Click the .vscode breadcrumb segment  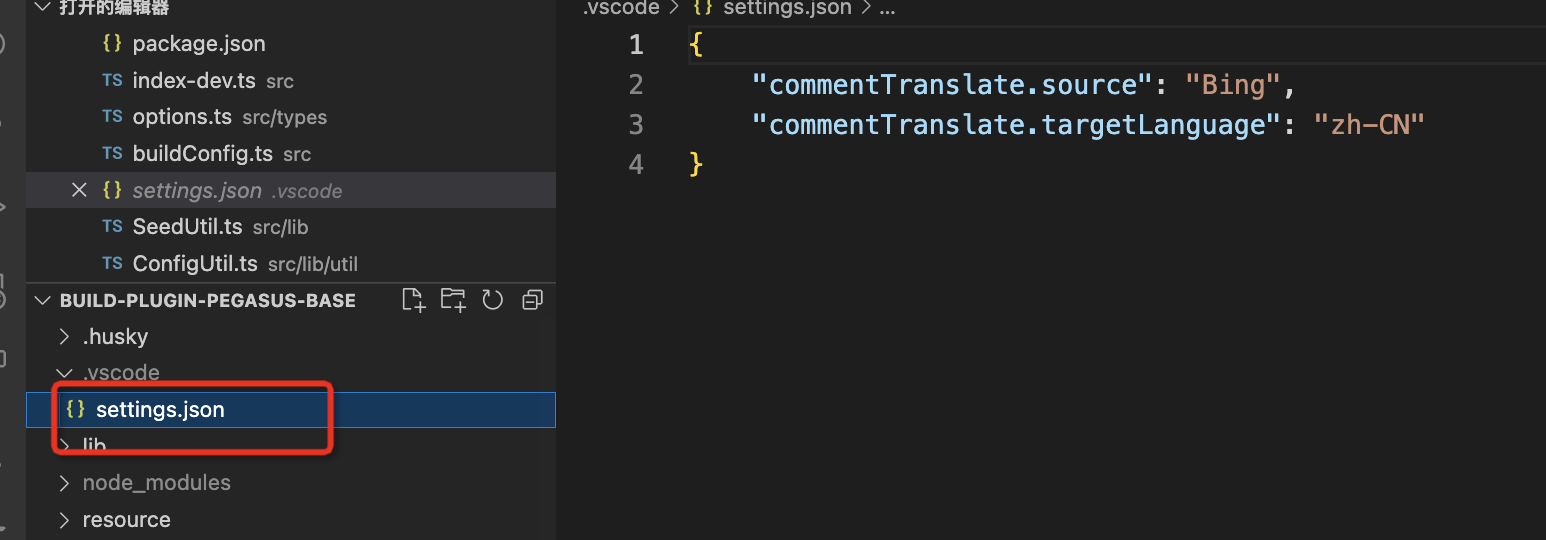[x=621, y=8]
